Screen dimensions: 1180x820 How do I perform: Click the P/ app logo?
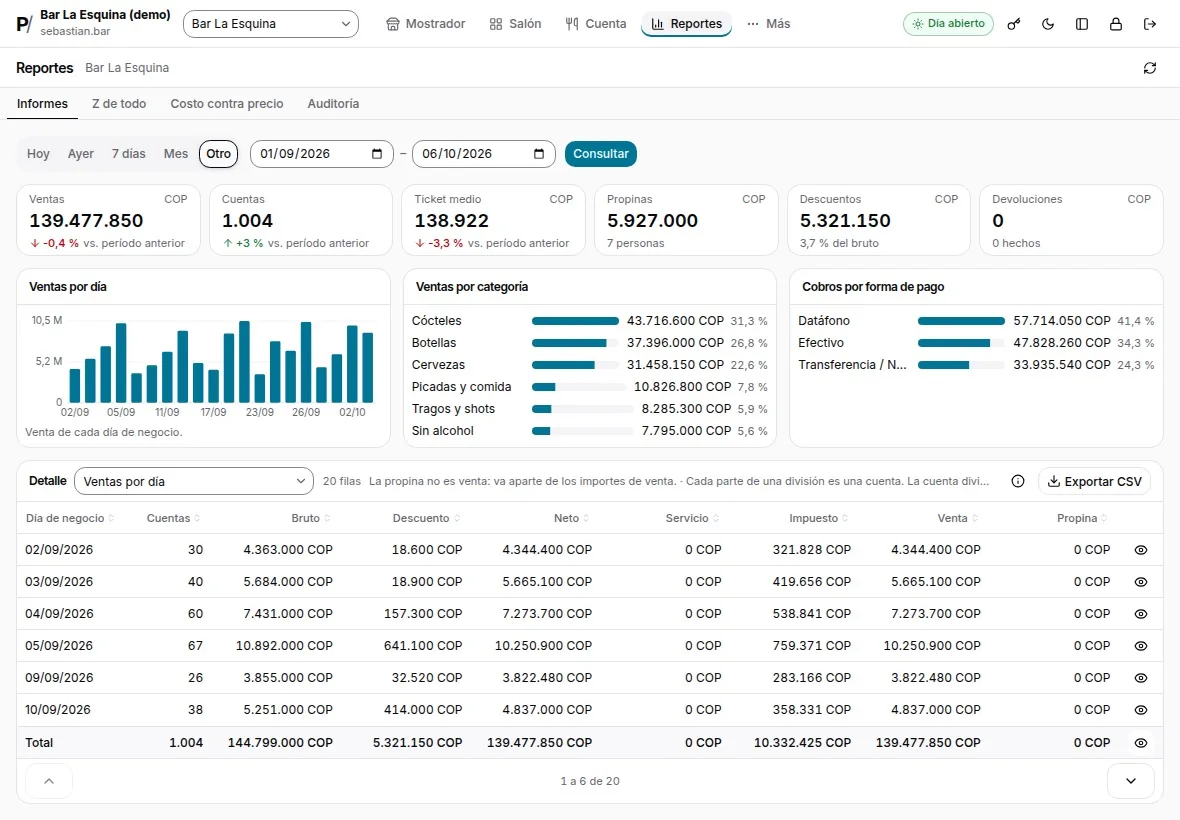coord(24,24)
